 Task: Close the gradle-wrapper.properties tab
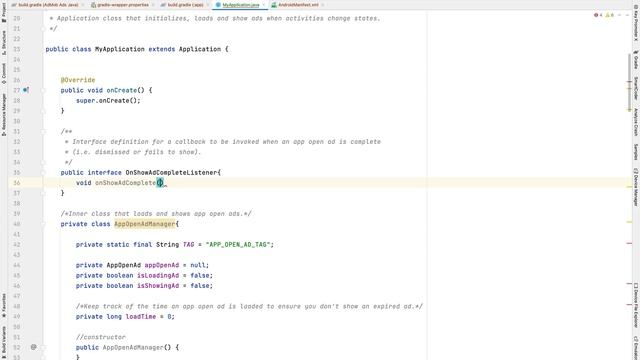(153, 5)
